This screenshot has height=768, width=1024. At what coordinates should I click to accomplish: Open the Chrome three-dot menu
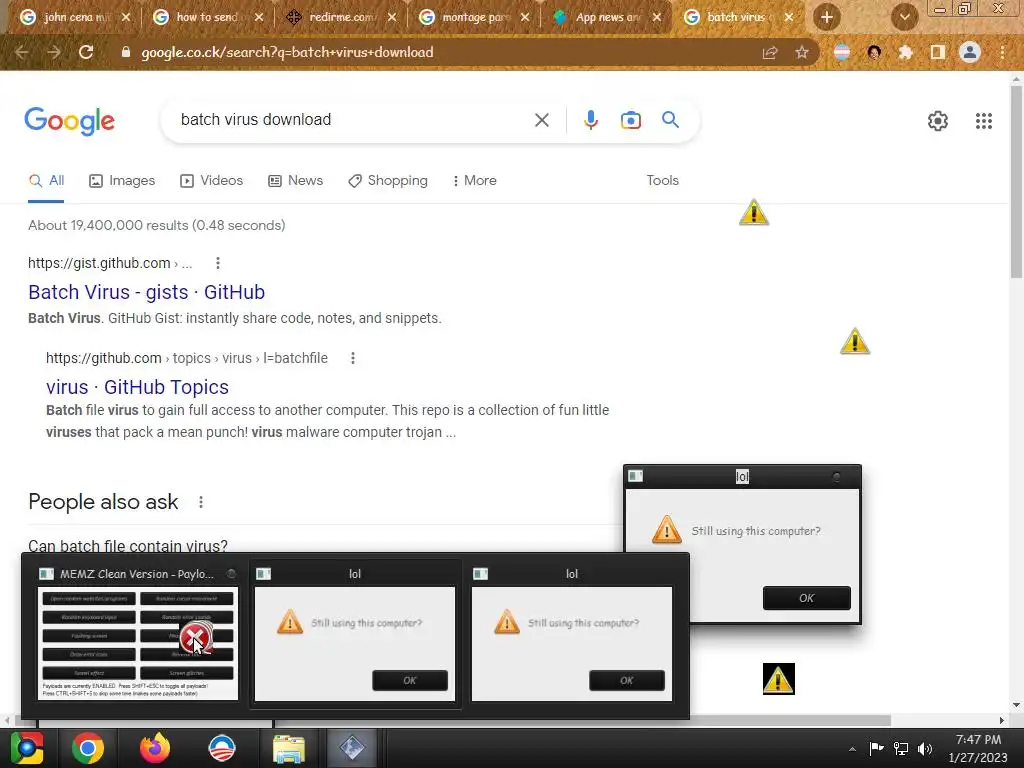click(1002, 52)
